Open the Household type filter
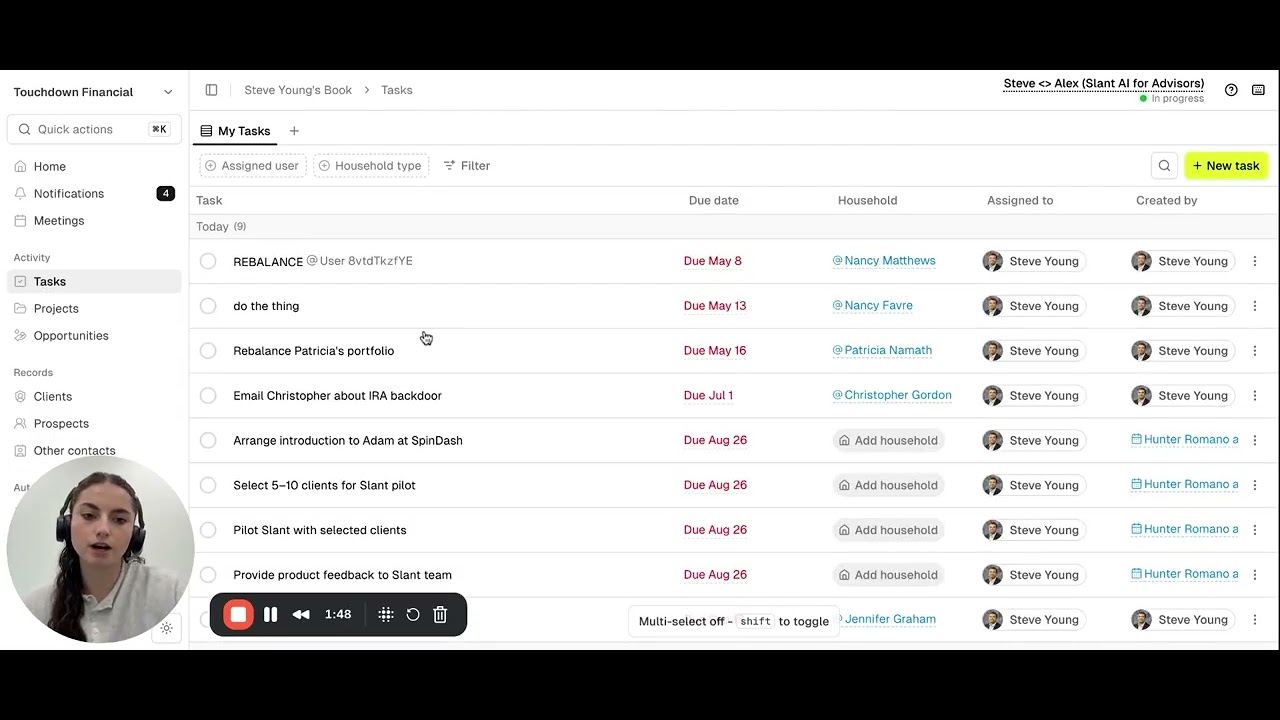 coord(370,166)
